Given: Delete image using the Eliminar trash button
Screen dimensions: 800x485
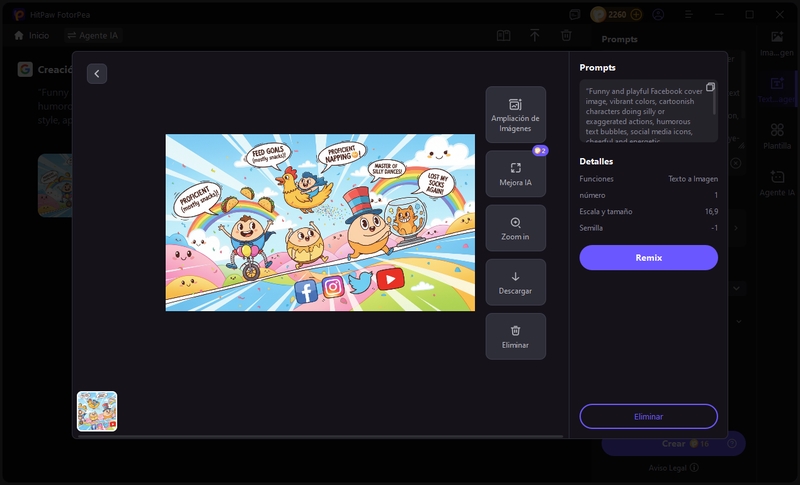Looking at the screenshot, I should 515,336.
